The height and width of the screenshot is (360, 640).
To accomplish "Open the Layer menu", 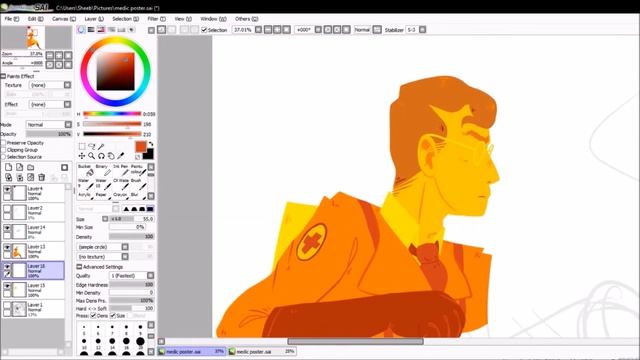I will pos(94,19).
